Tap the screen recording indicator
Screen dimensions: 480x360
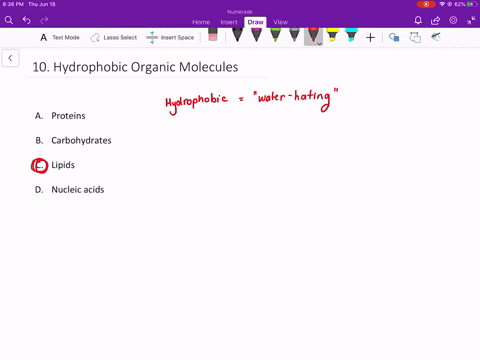pos(426,4)
